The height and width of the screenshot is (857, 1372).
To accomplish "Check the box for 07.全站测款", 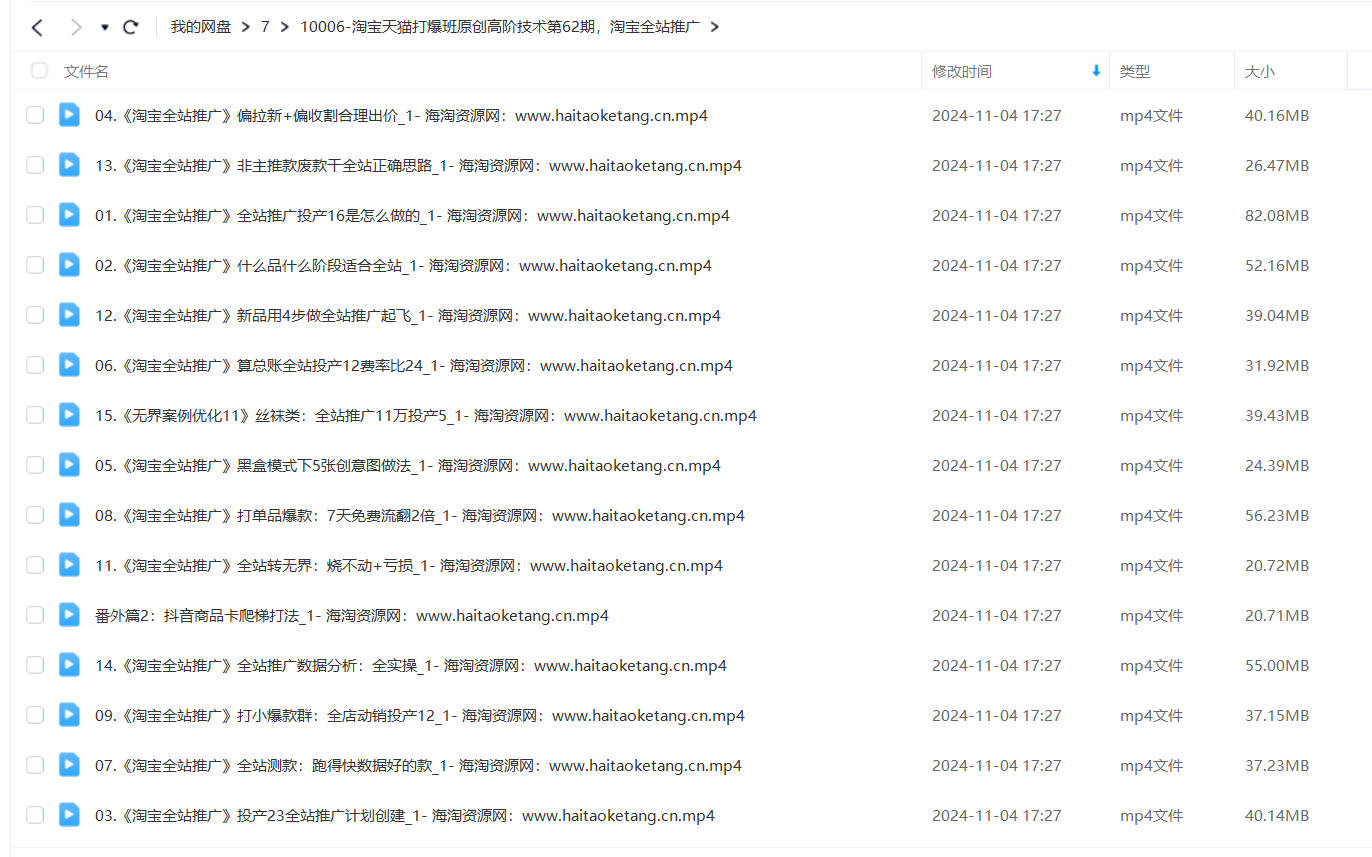I will coord(35,765).
